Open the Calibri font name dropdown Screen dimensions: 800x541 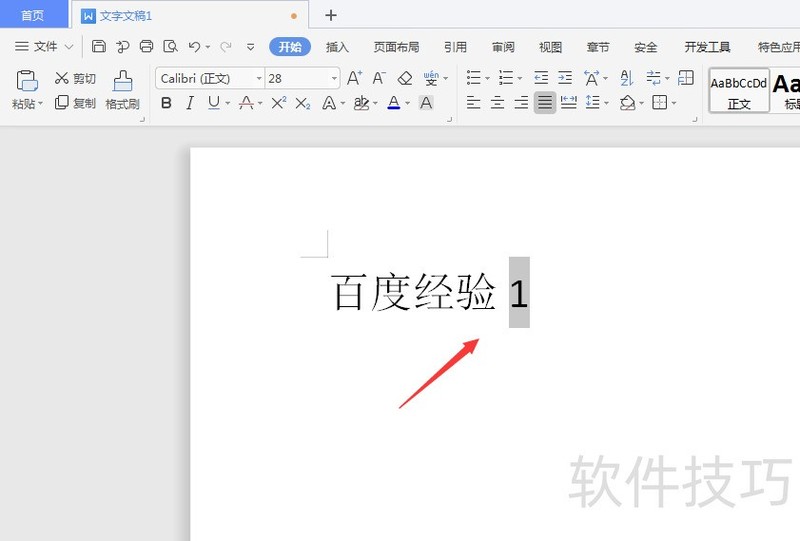(259, 79)
